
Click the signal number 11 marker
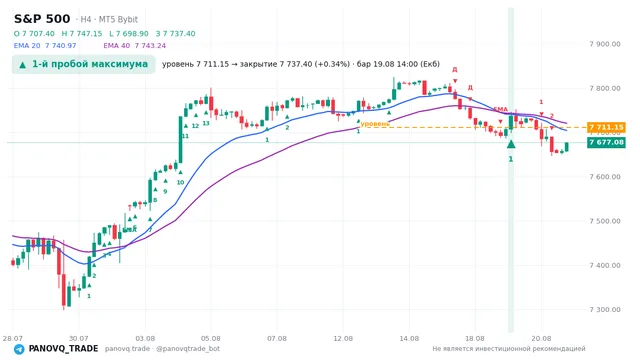pyautogui.click(x=185, y=136)
